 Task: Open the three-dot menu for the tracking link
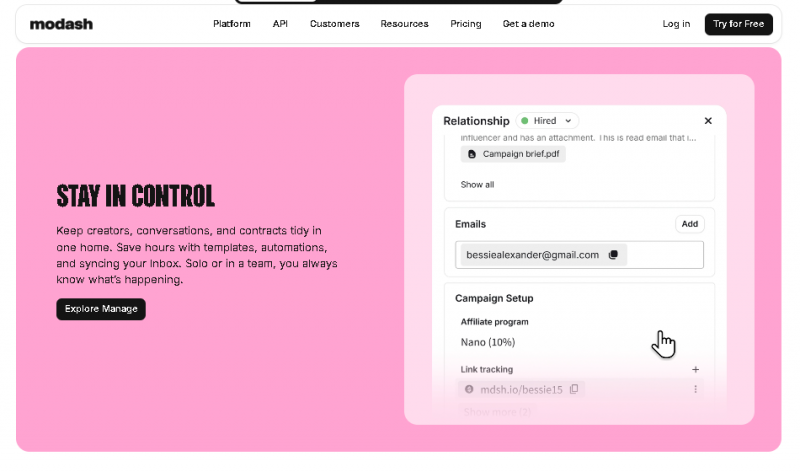coord(695,389)
